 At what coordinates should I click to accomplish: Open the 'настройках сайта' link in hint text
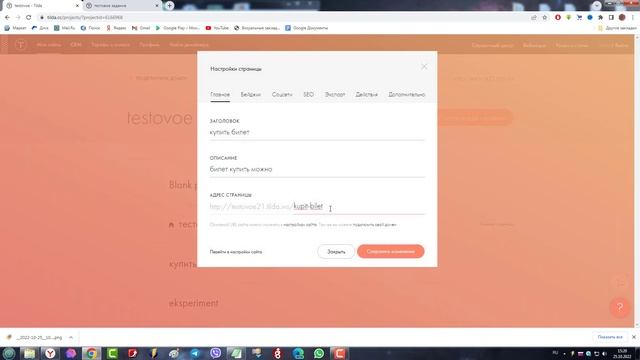(300, 225)
